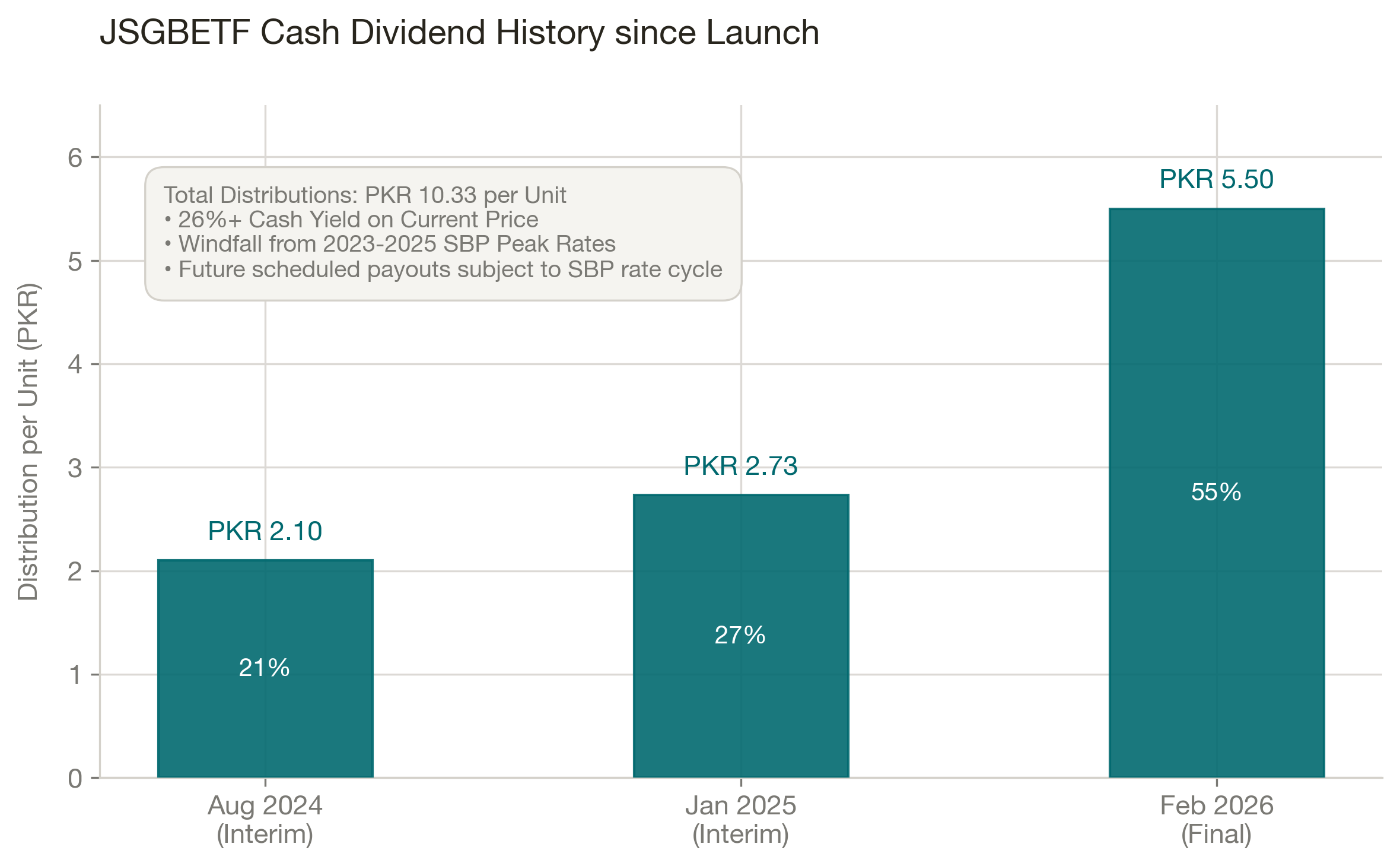
Task: Click the y-axis tick label '5'
Action: [75, 261]
